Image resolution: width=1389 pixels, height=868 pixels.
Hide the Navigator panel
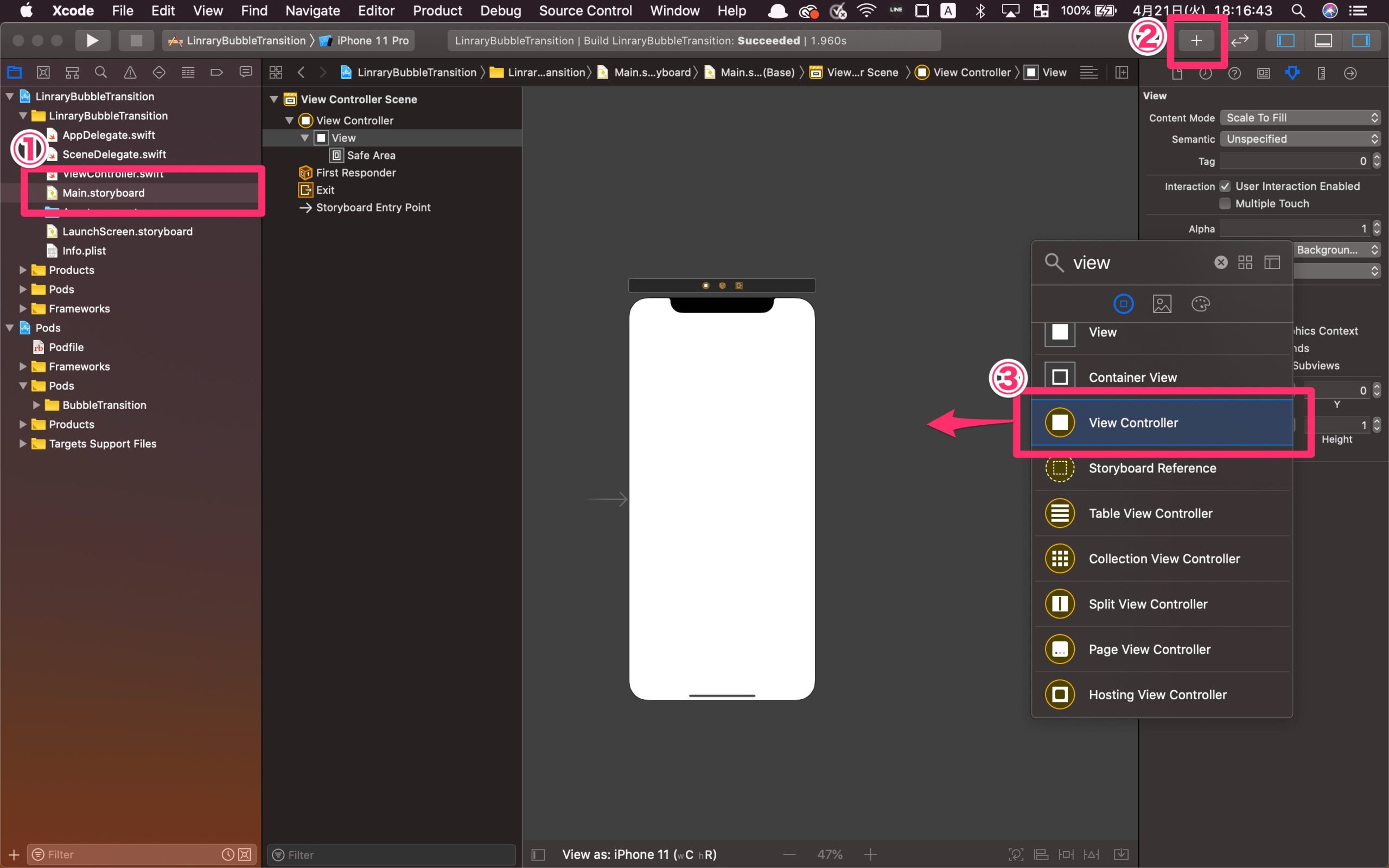[1285, 40]
